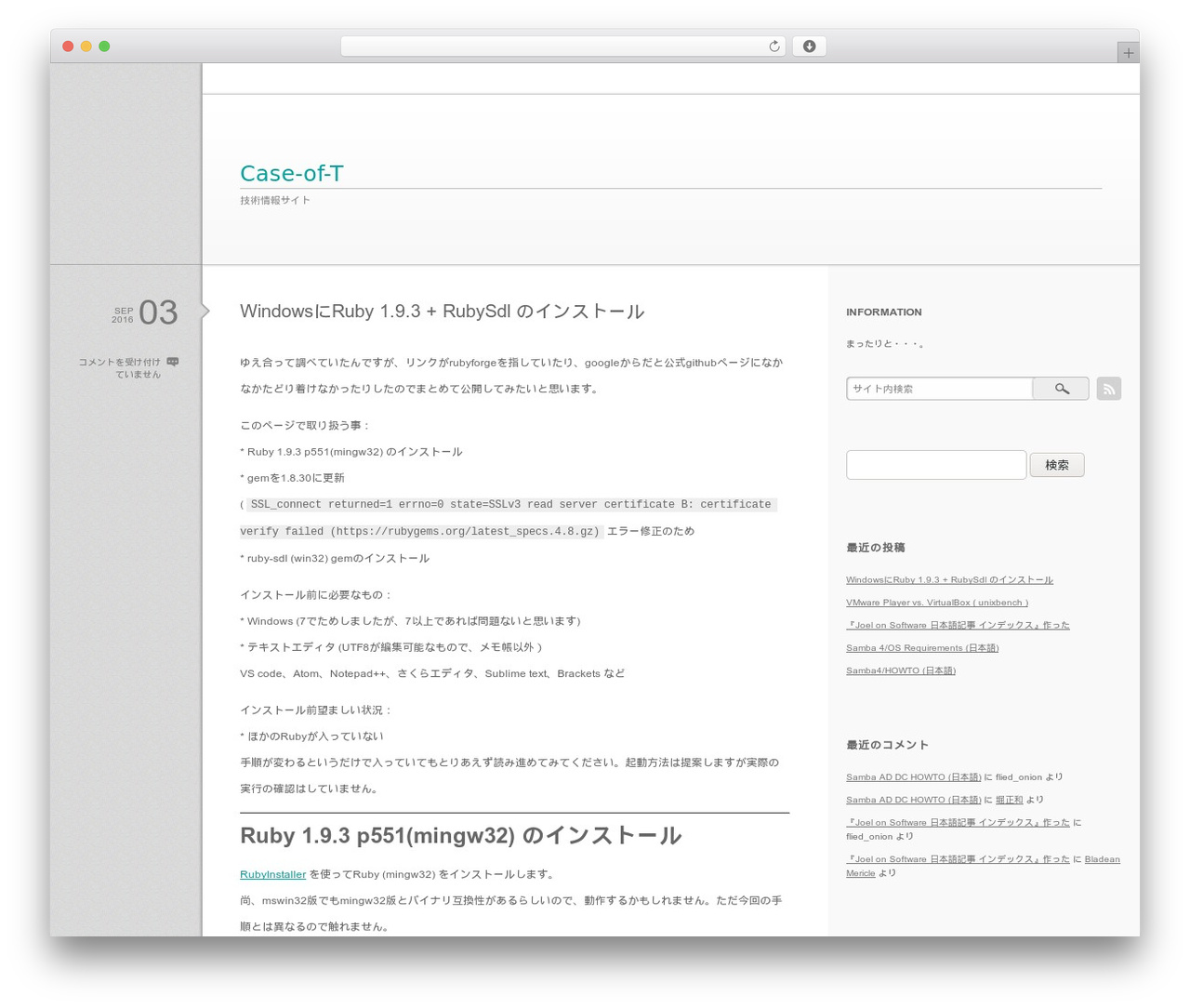Open the 堀正和 commenter link
Image resolution: width=1190 pixels, height=1008 pixels.
click(x=1009, y=800)
